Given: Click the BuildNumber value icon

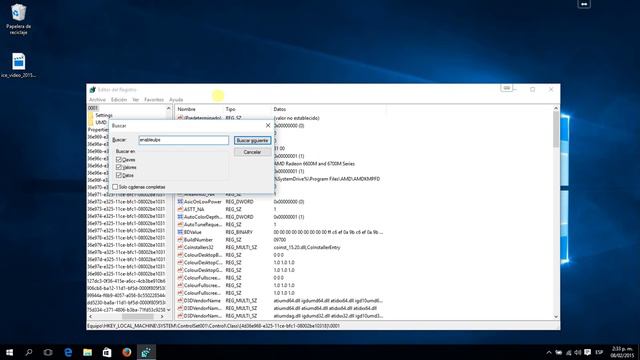Looking at the screenshot, I should [180, 240].
